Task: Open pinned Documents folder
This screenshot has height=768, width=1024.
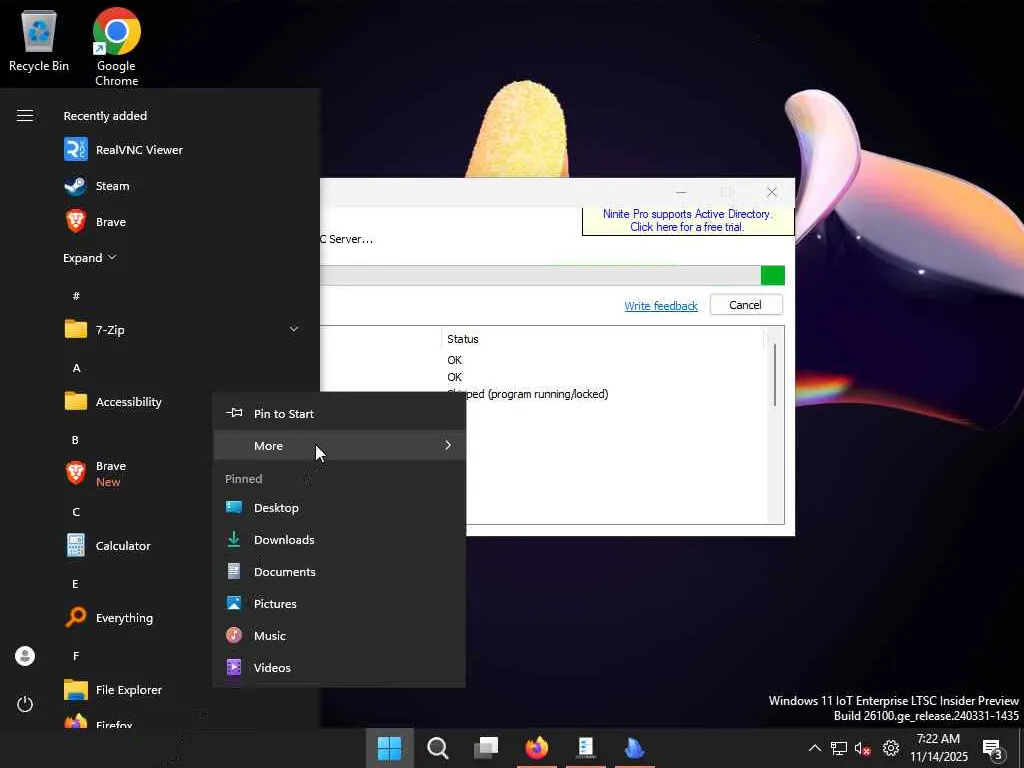Action: [x=339, y=571]
